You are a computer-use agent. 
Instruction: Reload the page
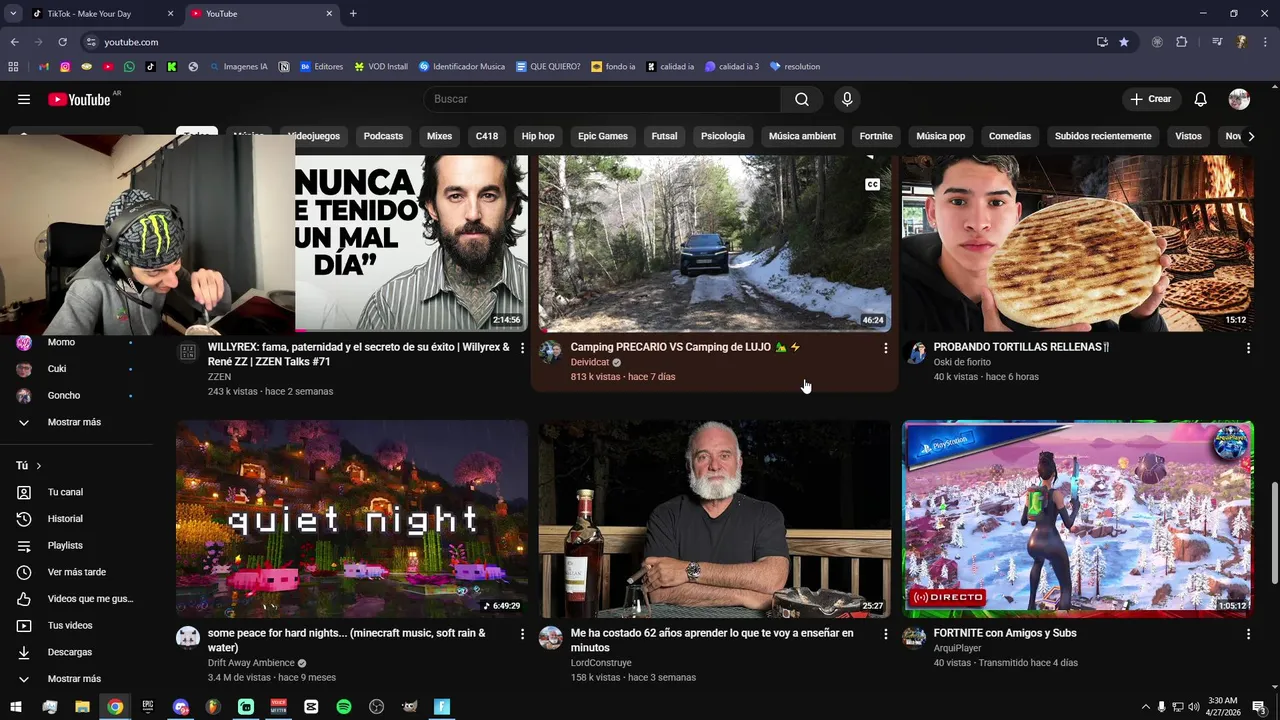click(x=62, y=42)
